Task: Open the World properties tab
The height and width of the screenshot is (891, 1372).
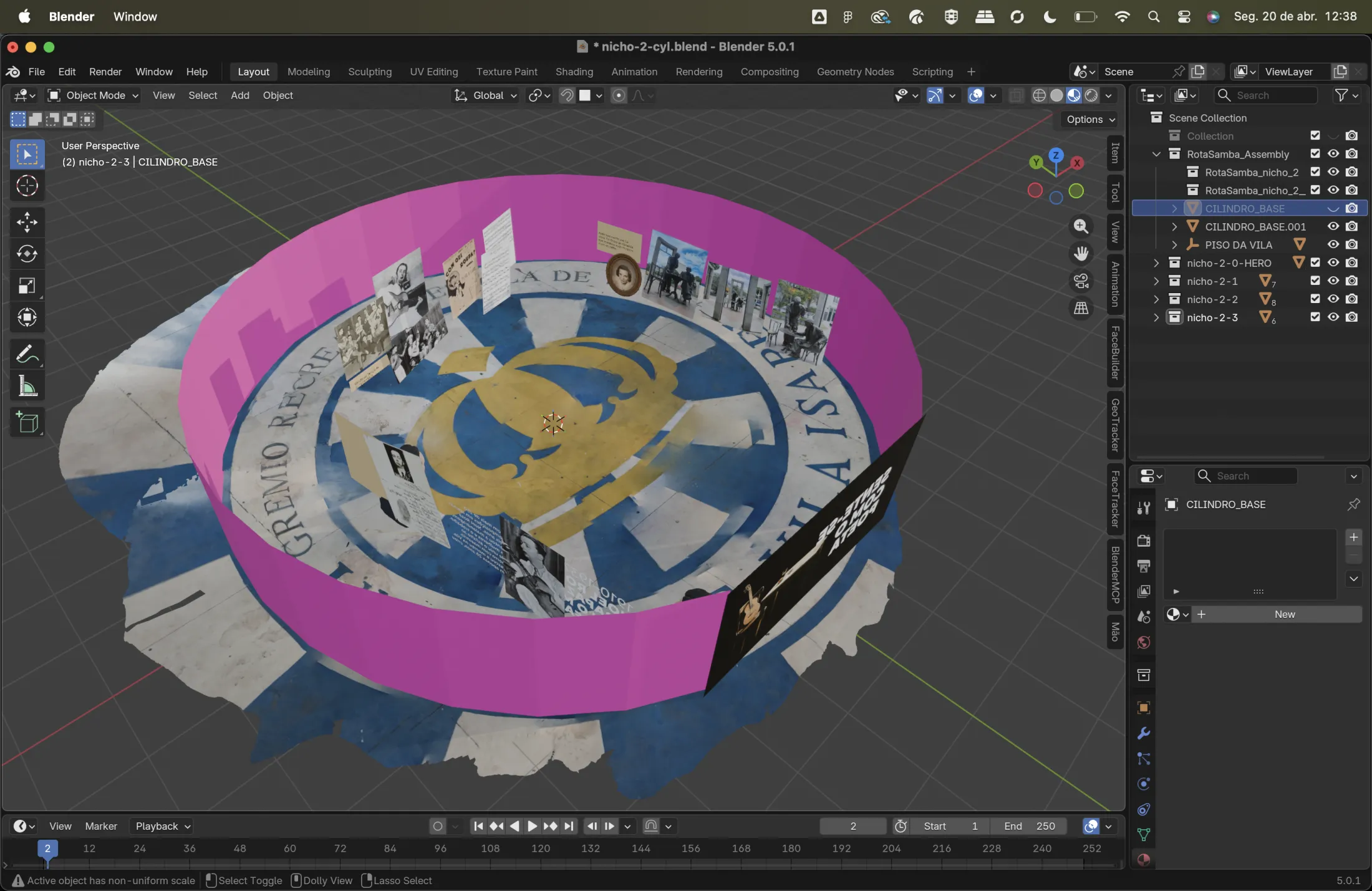Action: 1143,642
